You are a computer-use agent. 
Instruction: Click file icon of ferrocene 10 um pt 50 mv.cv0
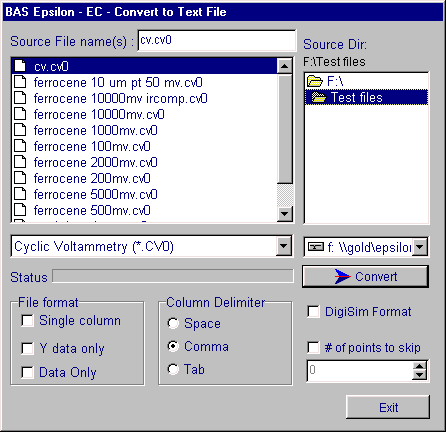point(20,82)
